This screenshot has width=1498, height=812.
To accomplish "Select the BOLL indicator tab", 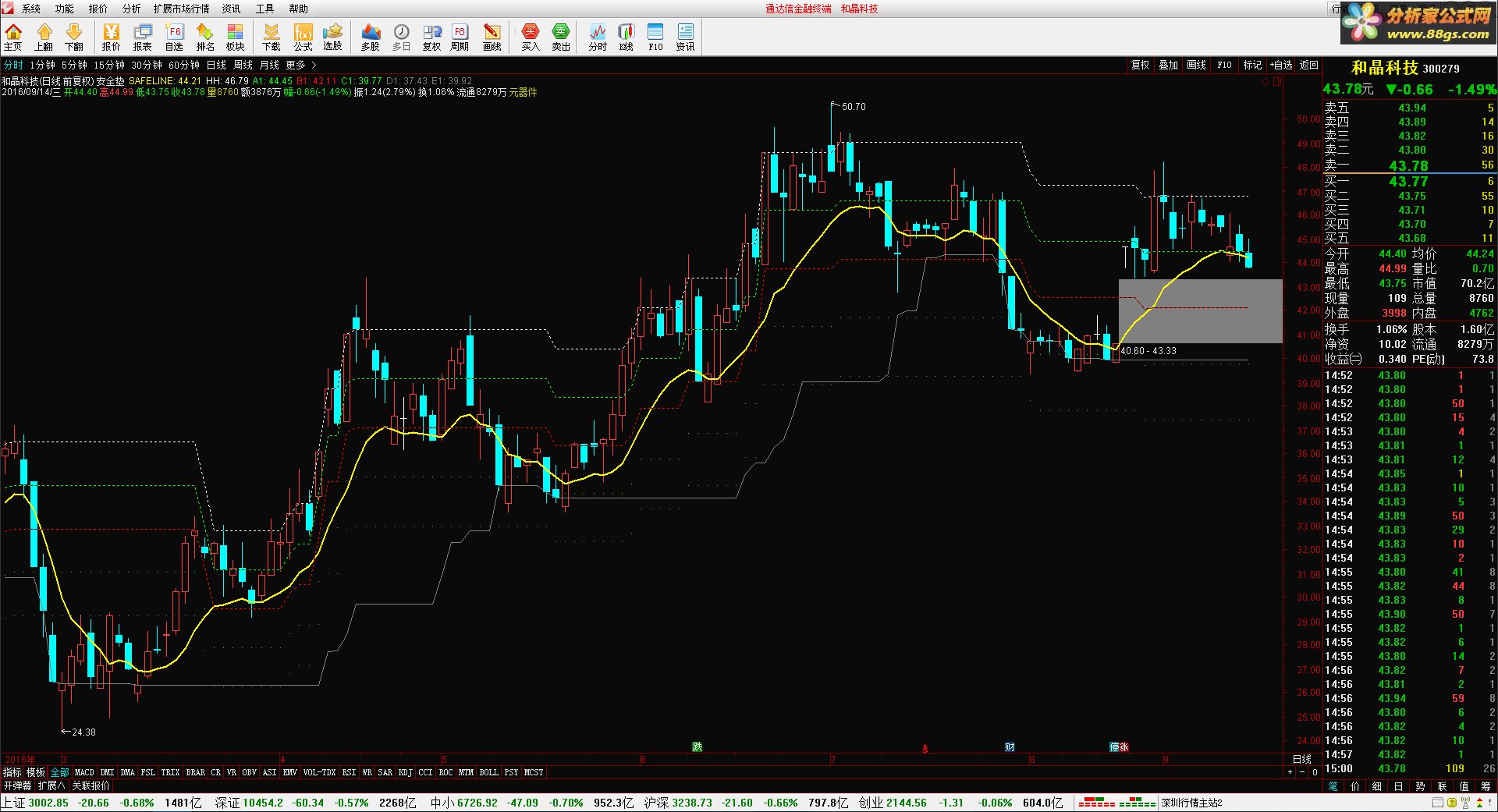I will pos(488,772).
